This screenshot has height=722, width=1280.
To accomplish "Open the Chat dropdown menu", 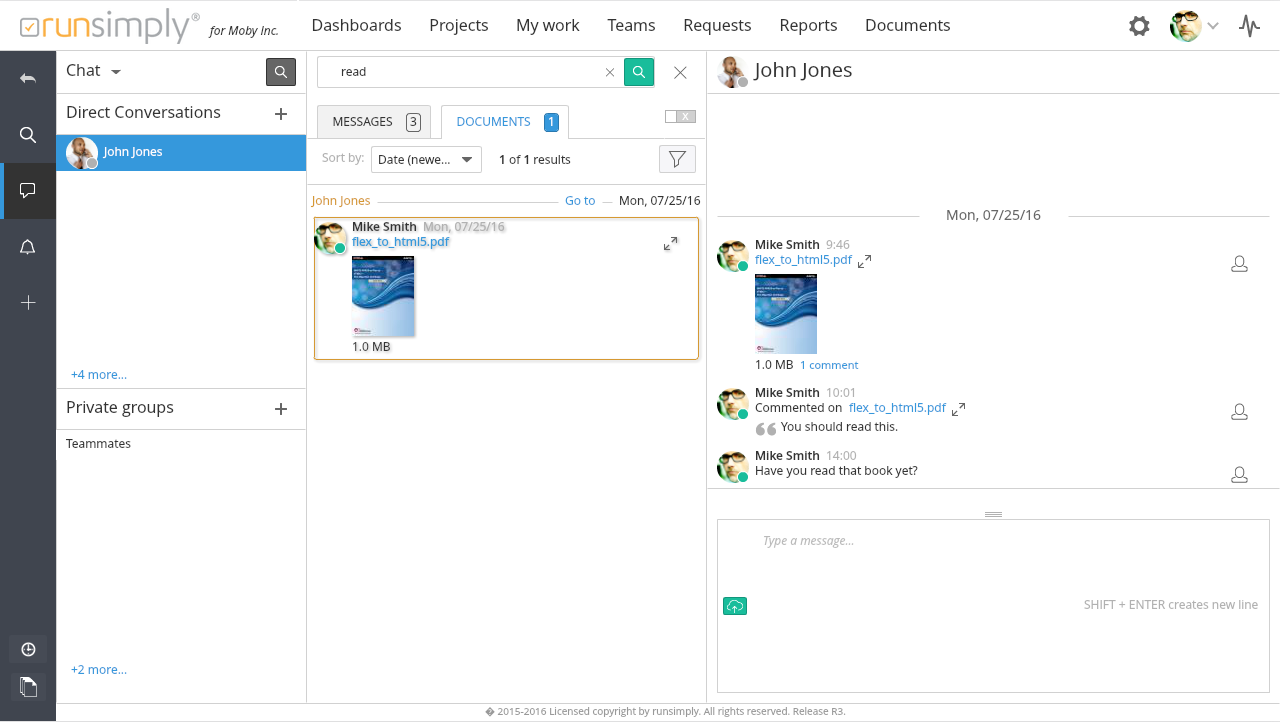I will tap(94, 71).
